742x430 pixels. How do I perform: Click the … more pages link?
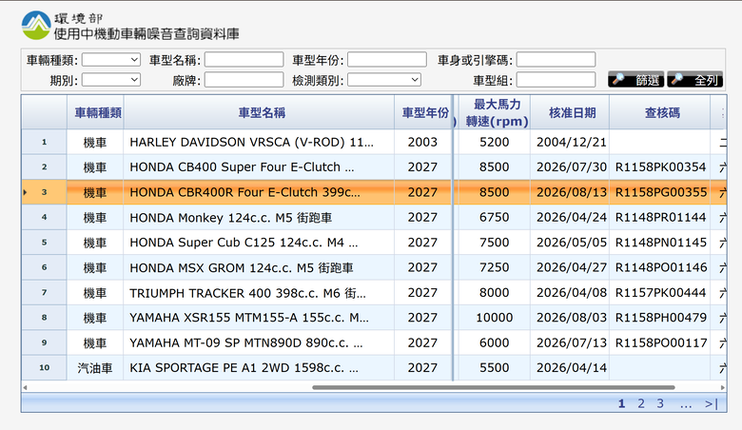coord(686,404)
